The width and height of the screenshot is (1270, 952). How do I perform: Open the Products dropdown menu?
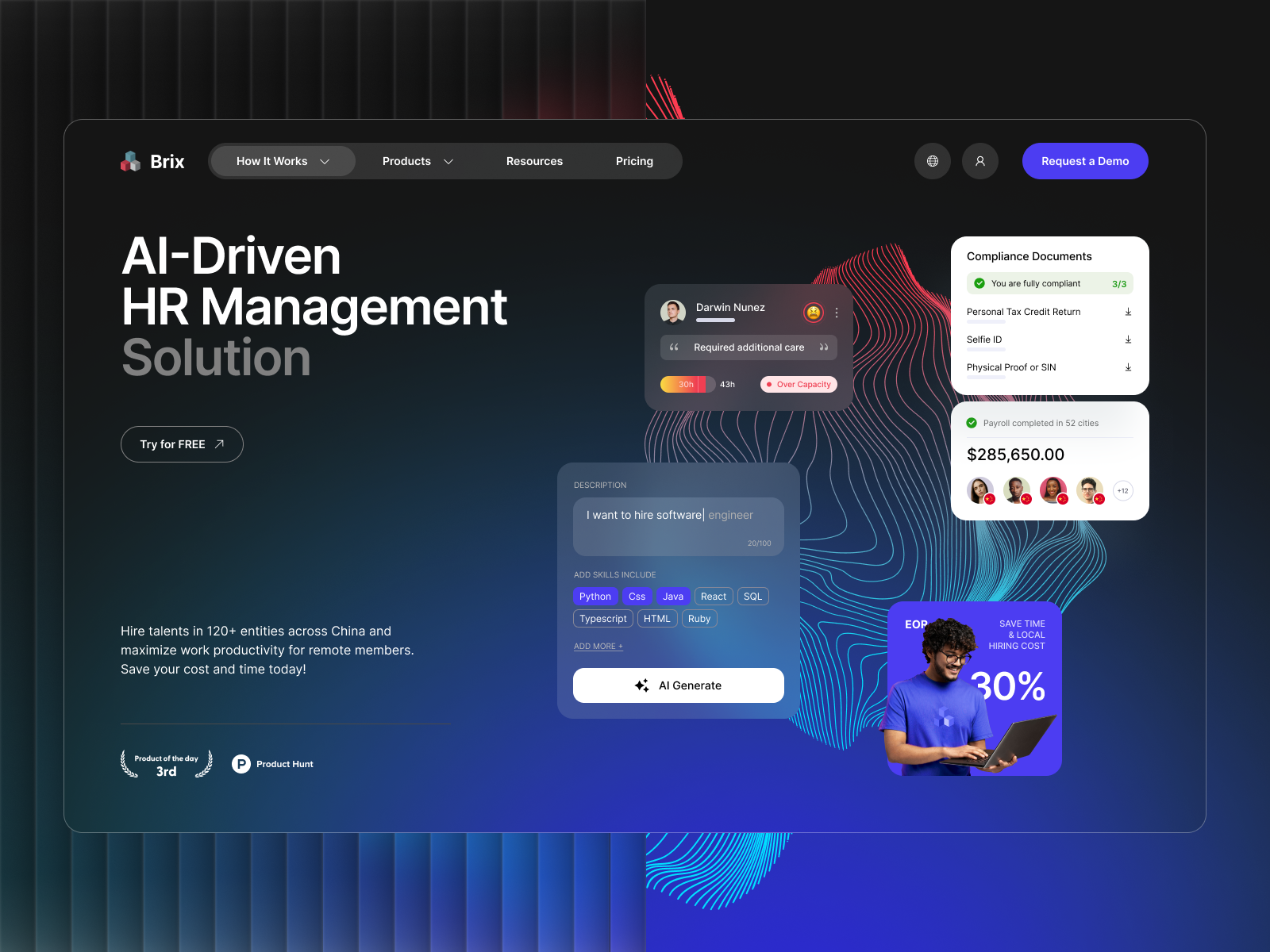(418, 161)
